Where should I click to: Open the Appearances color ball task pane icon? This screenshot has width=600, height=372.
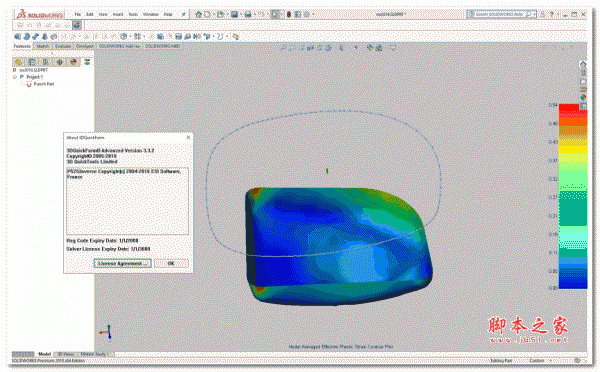pyautogui.click(x=583, y=97)
